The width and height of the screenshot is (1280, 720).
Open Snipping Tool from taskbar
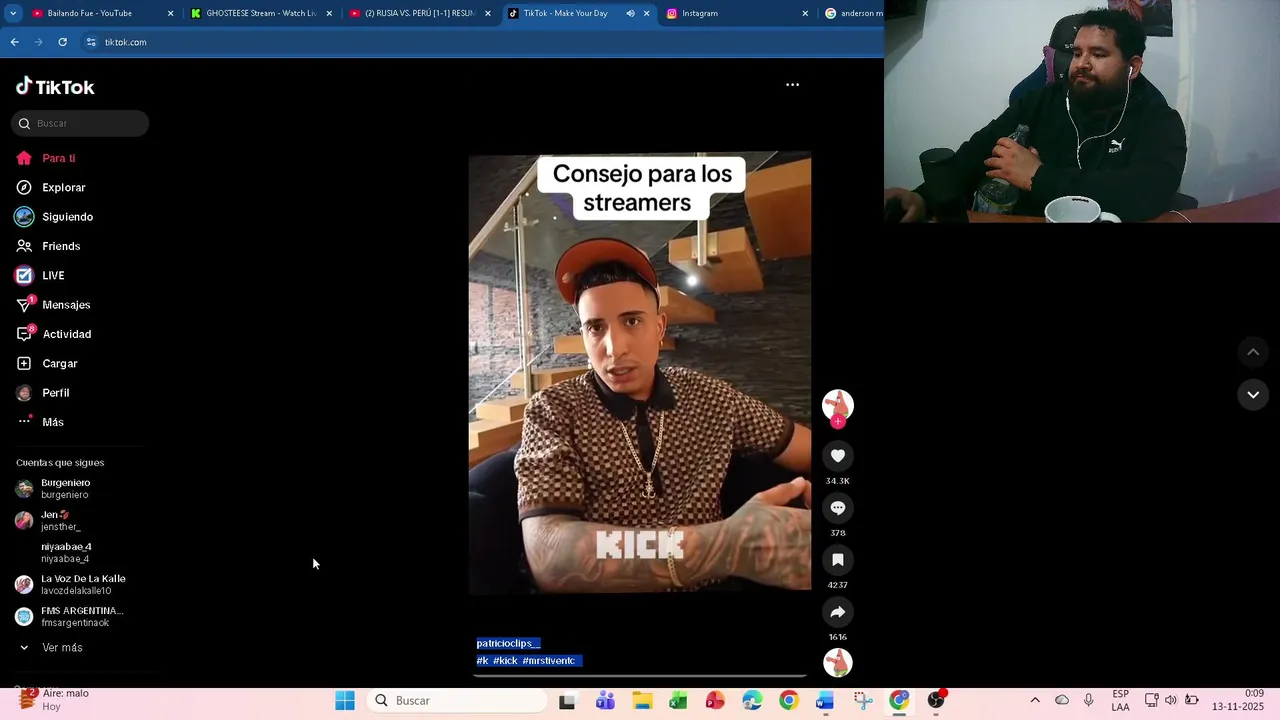pyautogui.click(x=863, y=701)
